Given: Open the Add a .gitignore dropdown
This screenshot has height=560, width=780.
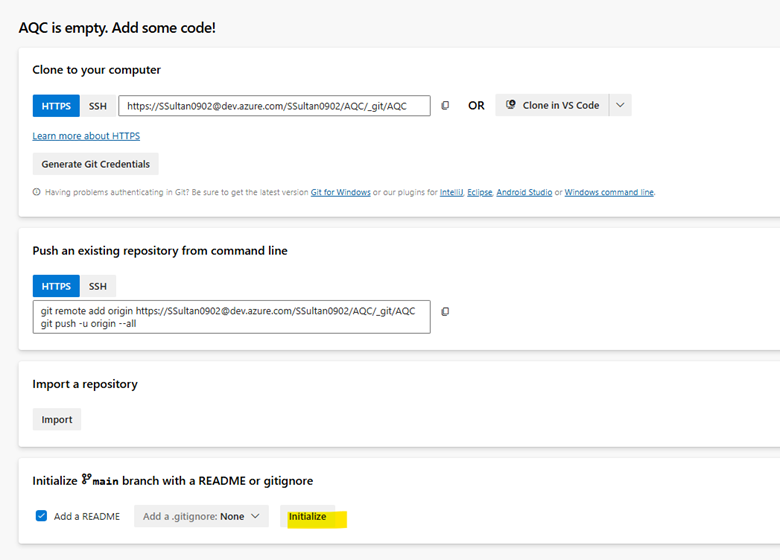Looking at the screenshot, I should click(x=201, y=516).
